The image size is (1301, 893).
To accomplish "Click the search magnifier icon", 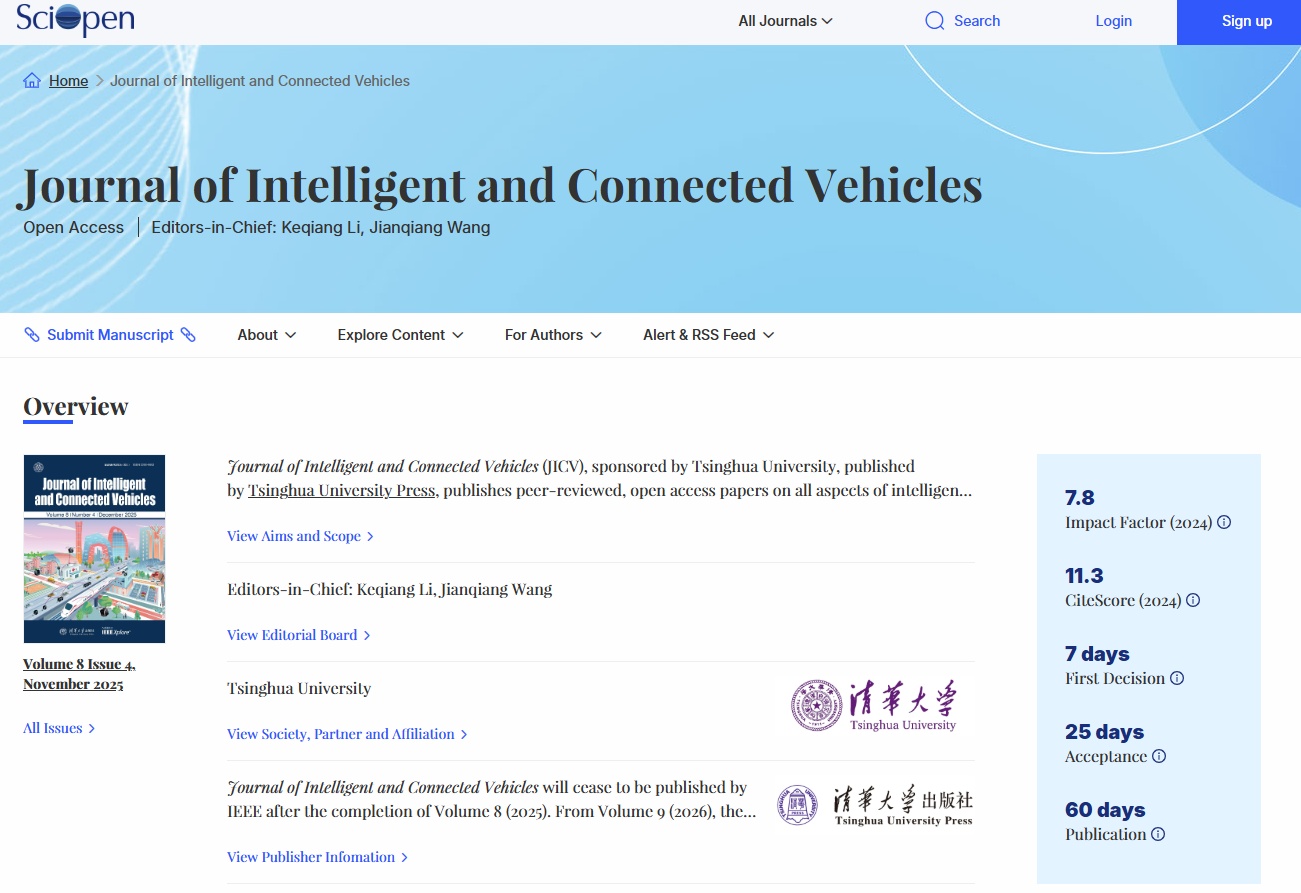I will 934,21.
